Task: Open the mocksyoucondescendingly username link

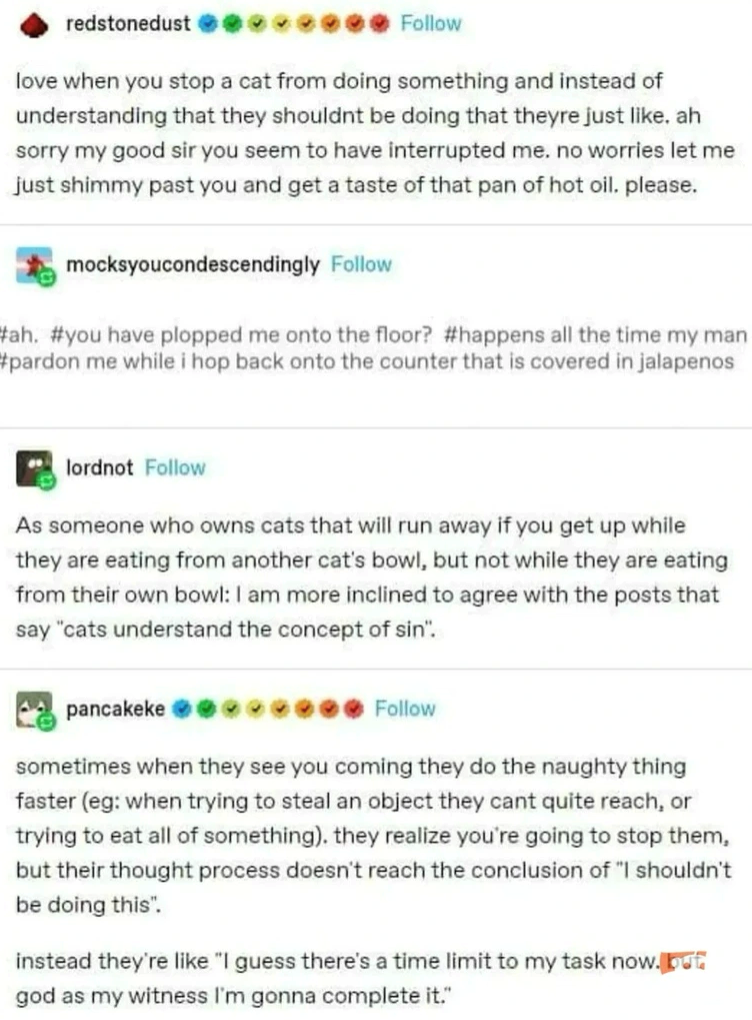Action: pyautogui.click(x=193, y=265)
